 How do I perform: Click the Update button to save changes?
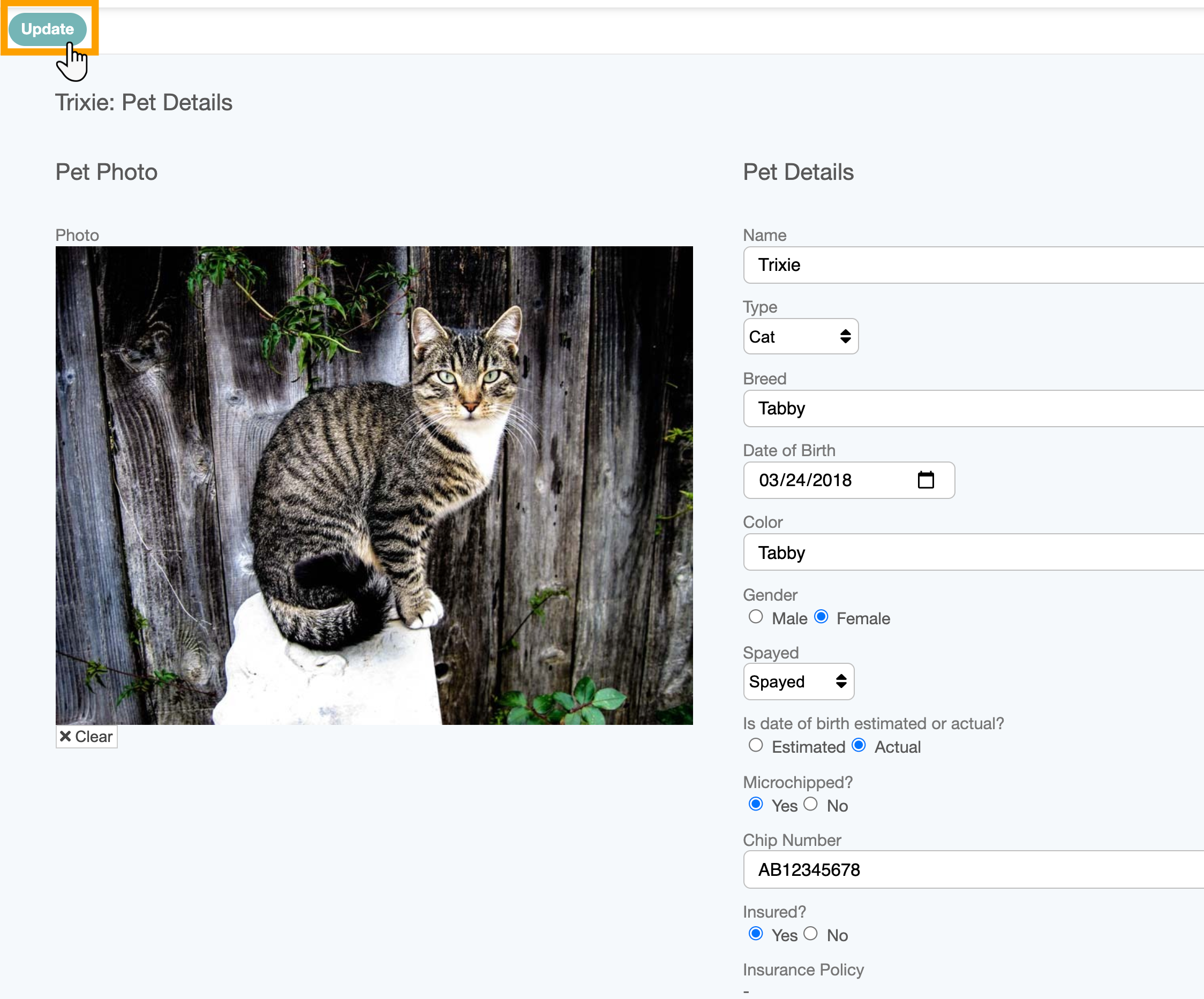46,29
